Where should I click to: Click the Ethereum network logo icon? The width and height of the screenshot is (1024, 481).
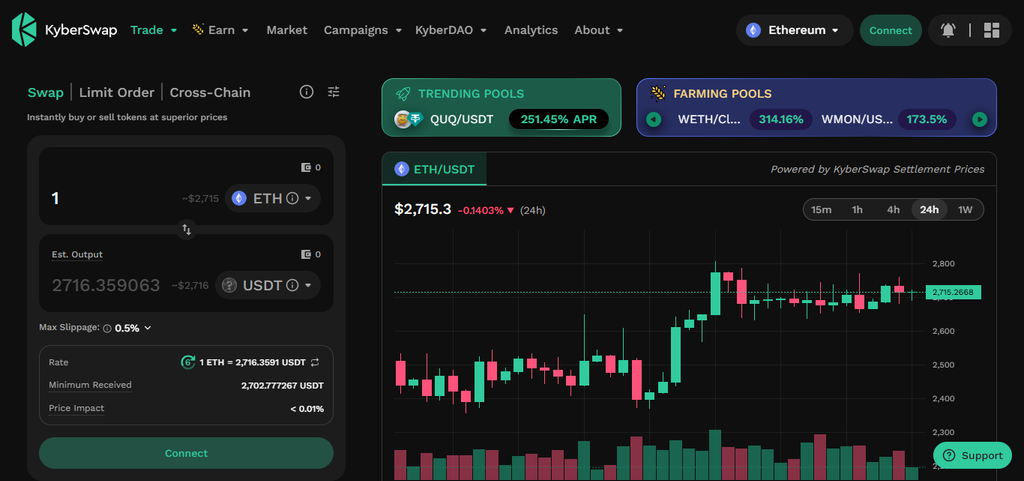coord(754,30)
